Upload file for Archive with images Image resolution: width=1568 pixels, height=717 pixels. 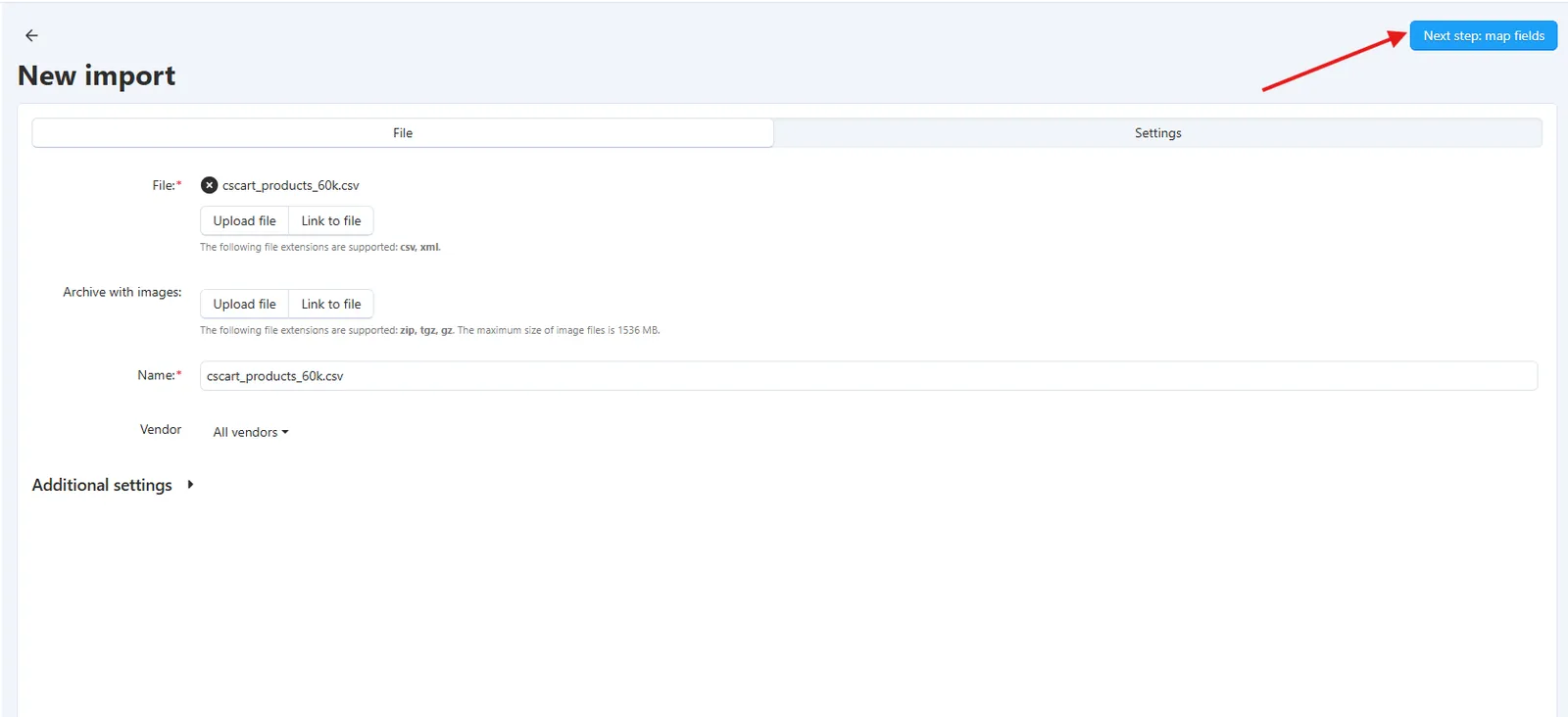click(245, 305)
